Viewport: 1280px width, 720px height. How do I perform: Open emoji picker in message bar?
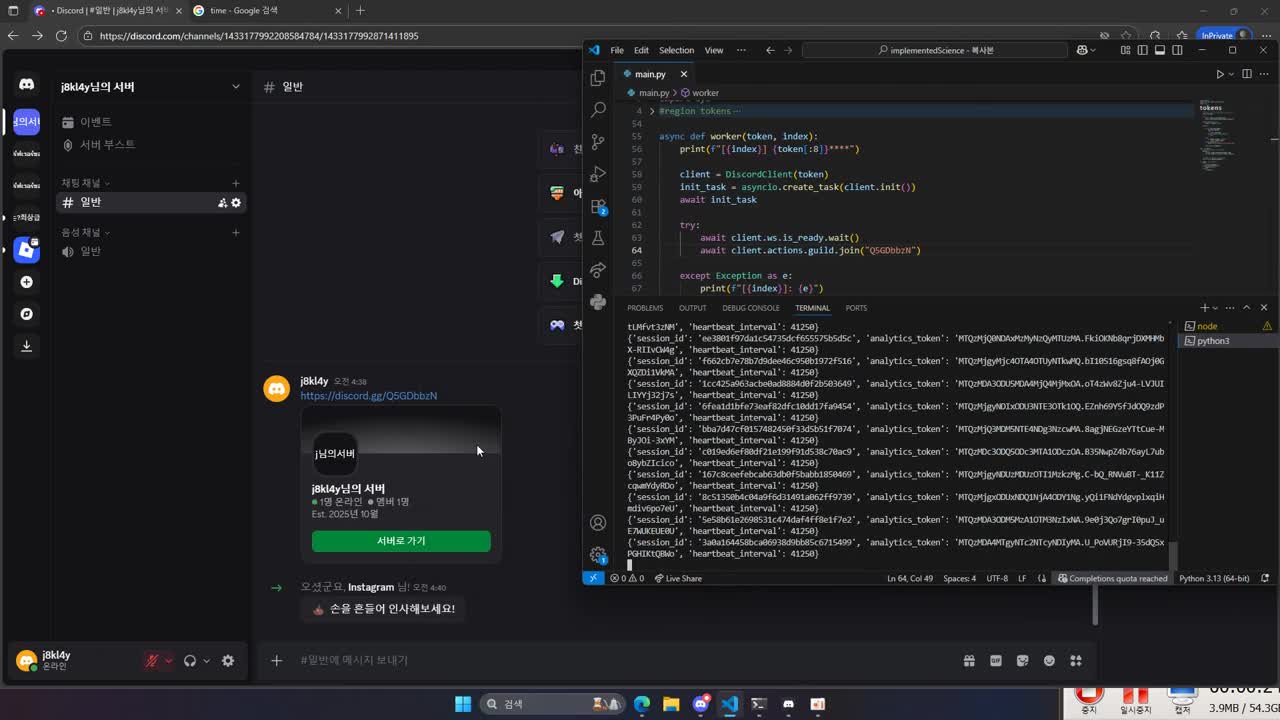(1049, 661)
